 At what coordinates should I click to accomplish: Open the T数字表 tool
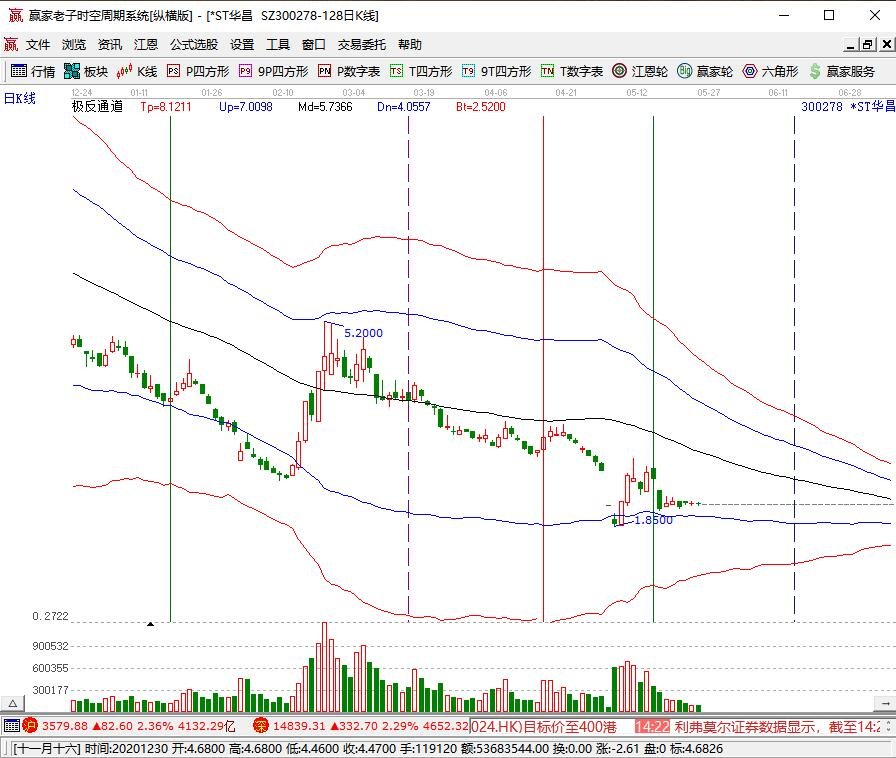pos(572,71)
